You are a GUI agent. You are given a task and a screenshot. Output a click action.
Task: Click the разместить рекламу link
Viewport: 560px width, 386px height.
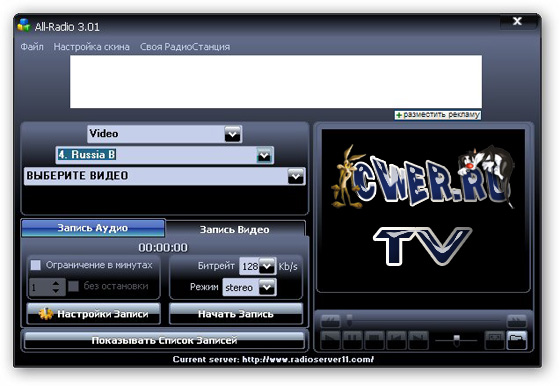(x=441, y=115)
